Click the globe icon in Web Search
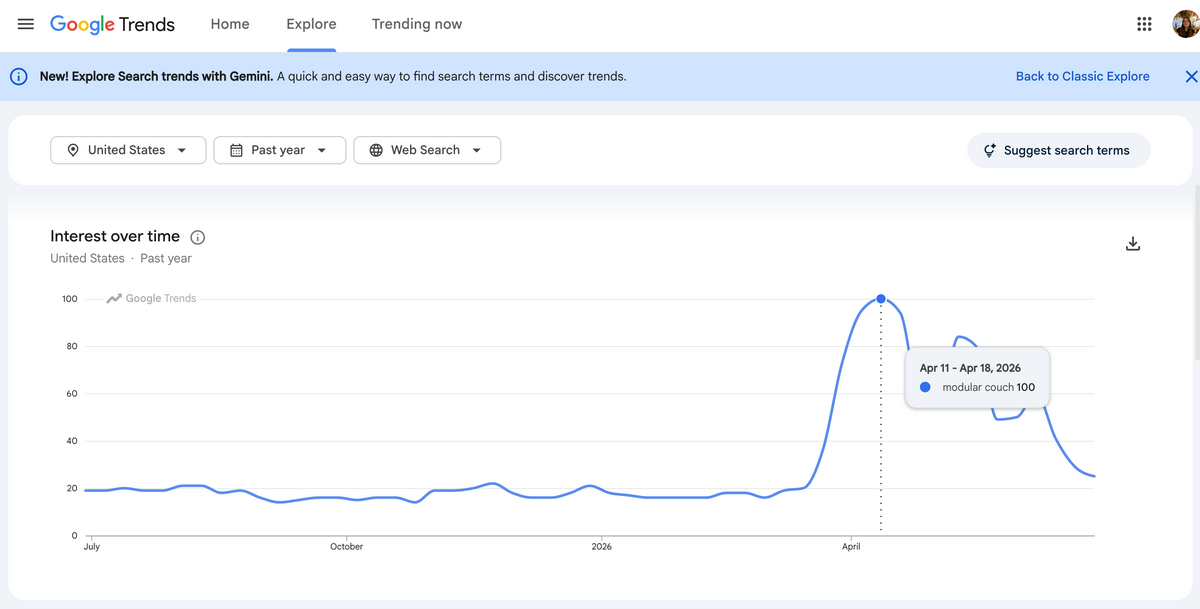The image size is (1200, 609). (x=376, y=150)
